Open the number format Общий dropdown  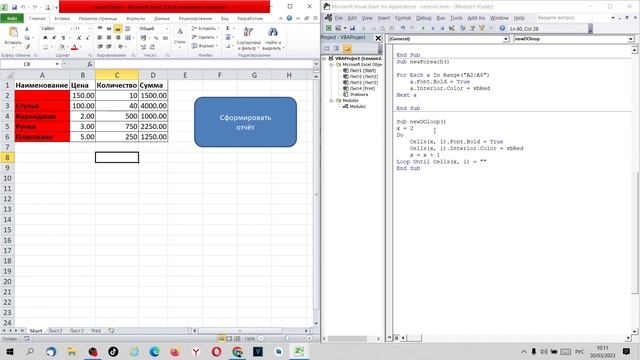tap(167, 29)
